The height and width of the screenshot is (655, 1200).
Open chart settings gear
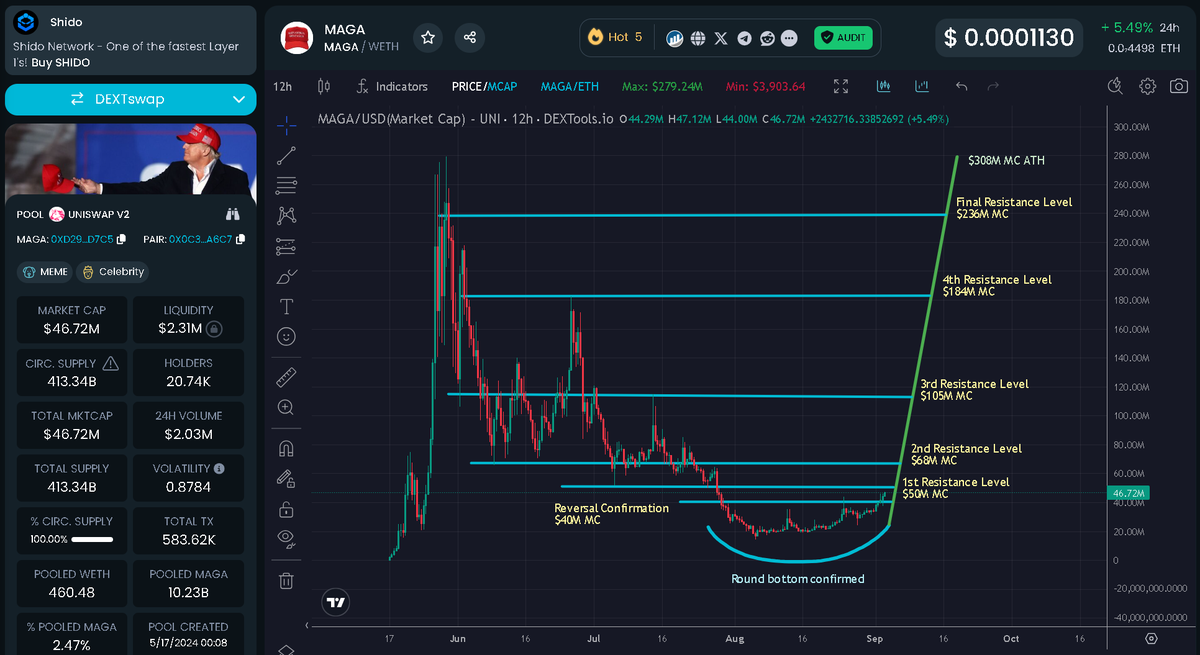1148,87
